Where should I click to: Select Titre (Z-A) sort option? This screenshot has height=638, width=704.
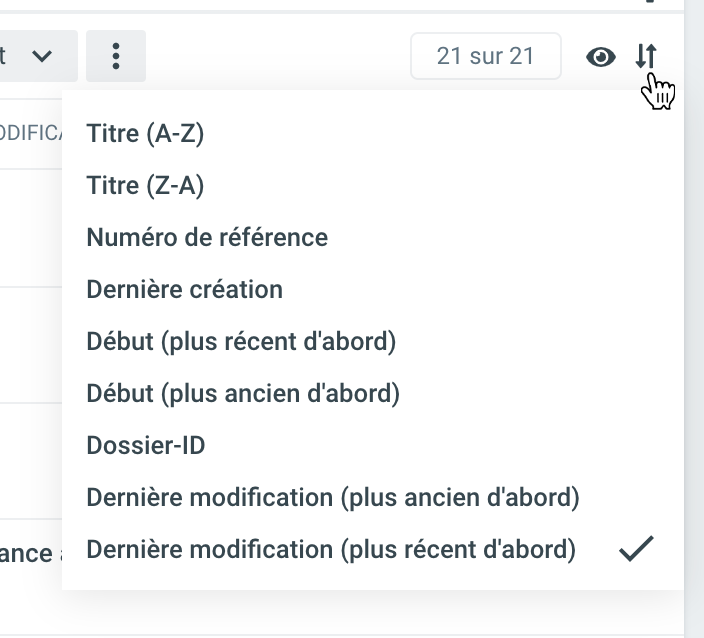click(x=145, y=185)
